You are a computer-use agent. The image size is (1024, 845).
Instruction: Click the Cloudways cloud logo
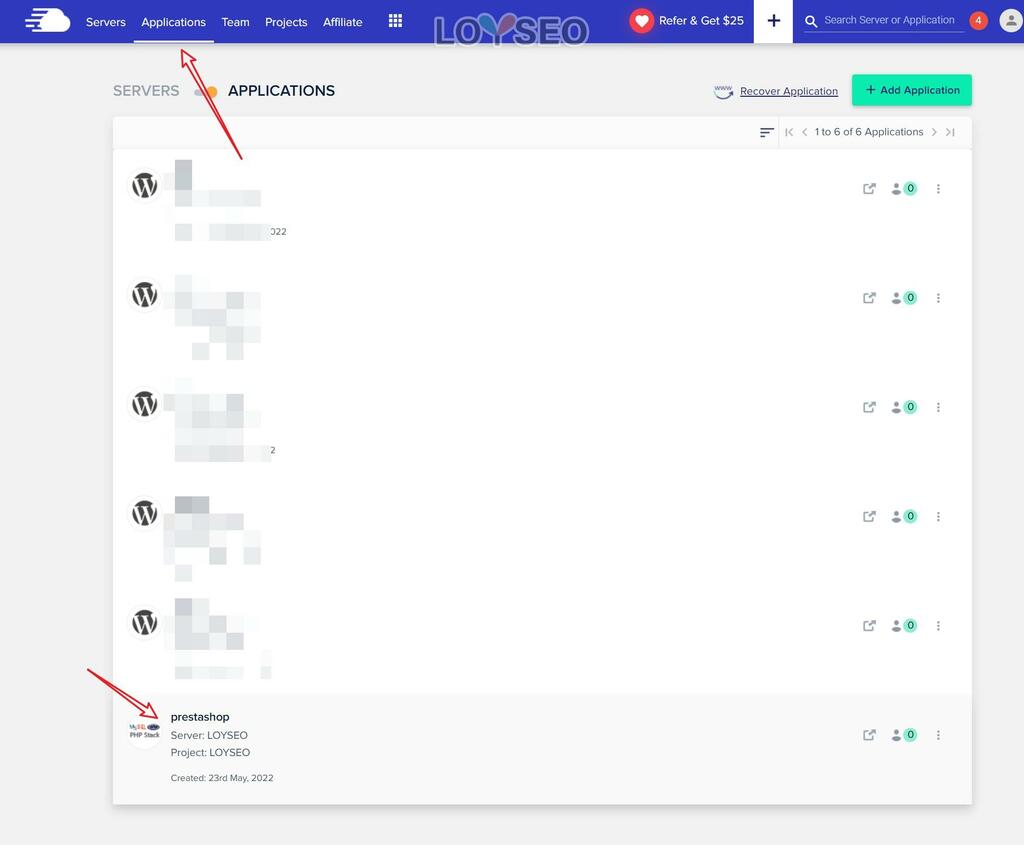[48, 20]
